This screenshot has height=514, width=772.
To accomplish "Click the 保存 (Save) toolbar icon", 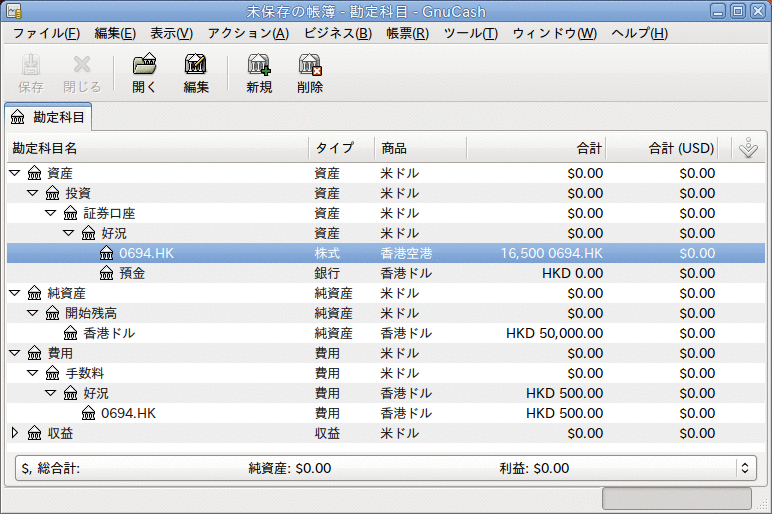I will (31, 73).
